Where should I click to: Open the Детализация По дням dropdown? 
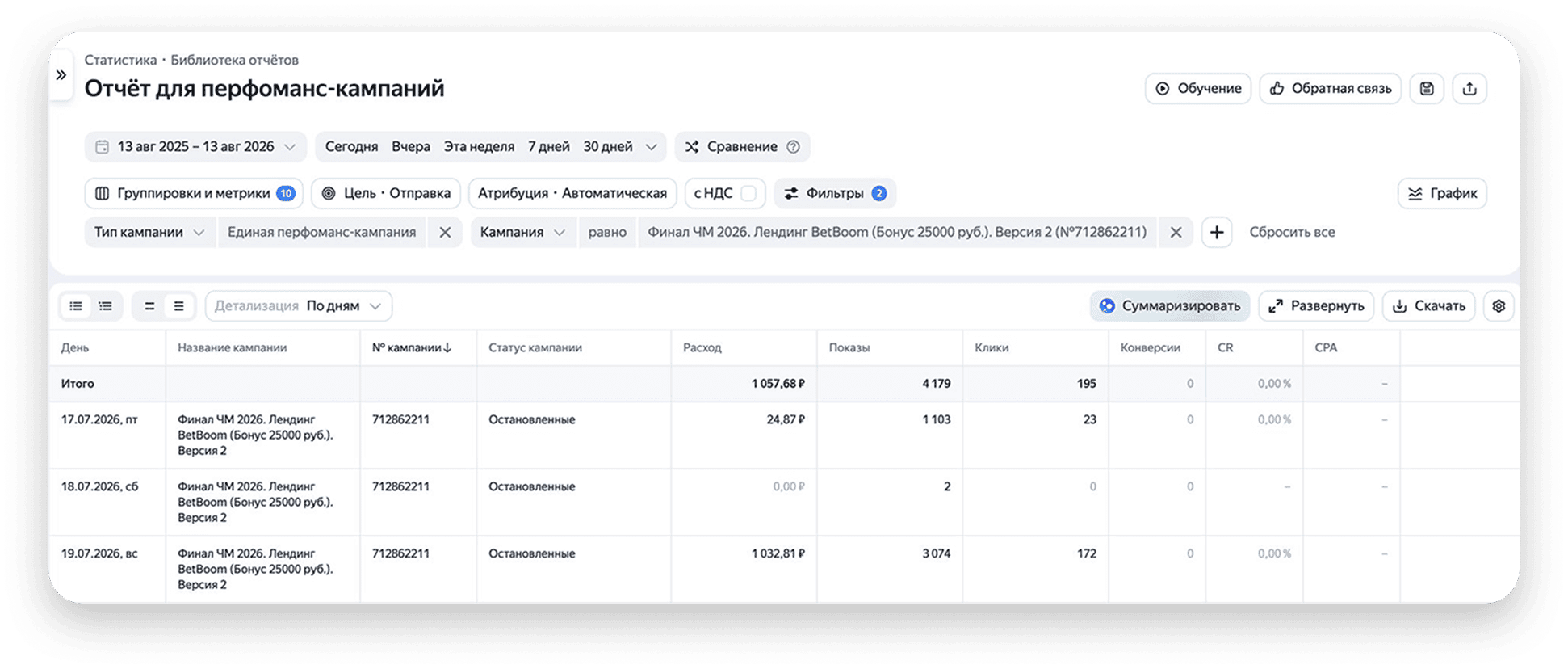coord(299,306)
